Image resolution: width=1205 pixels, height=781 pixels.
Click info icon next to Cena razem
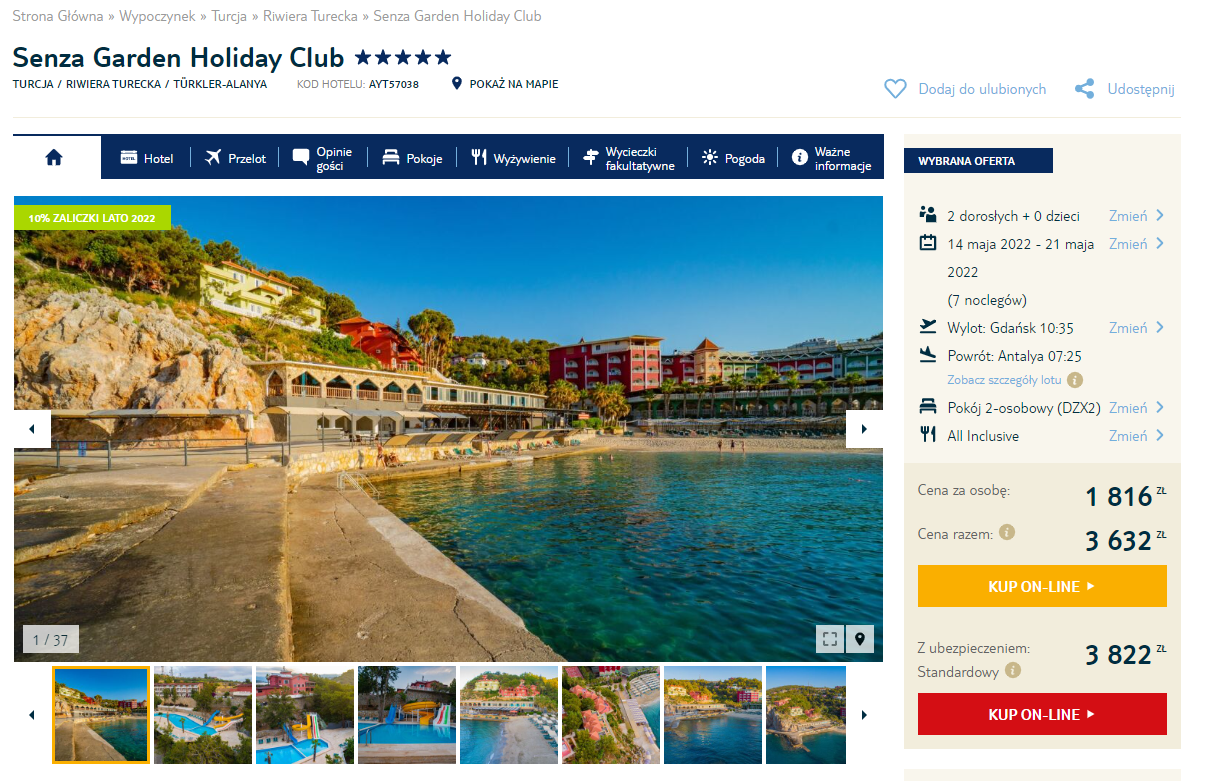pyautogui.click(x=1007, y=533)
